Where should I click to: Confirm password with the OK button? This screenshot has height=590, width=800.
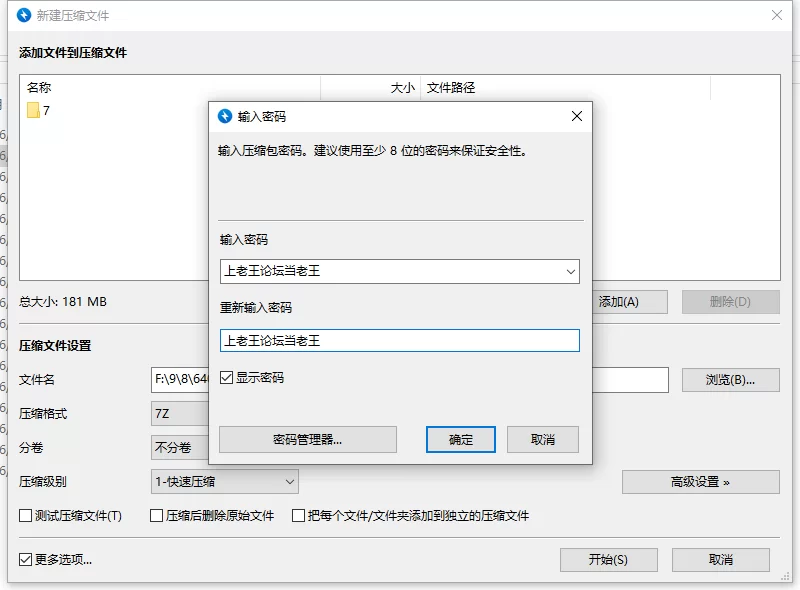pos(461,439)
